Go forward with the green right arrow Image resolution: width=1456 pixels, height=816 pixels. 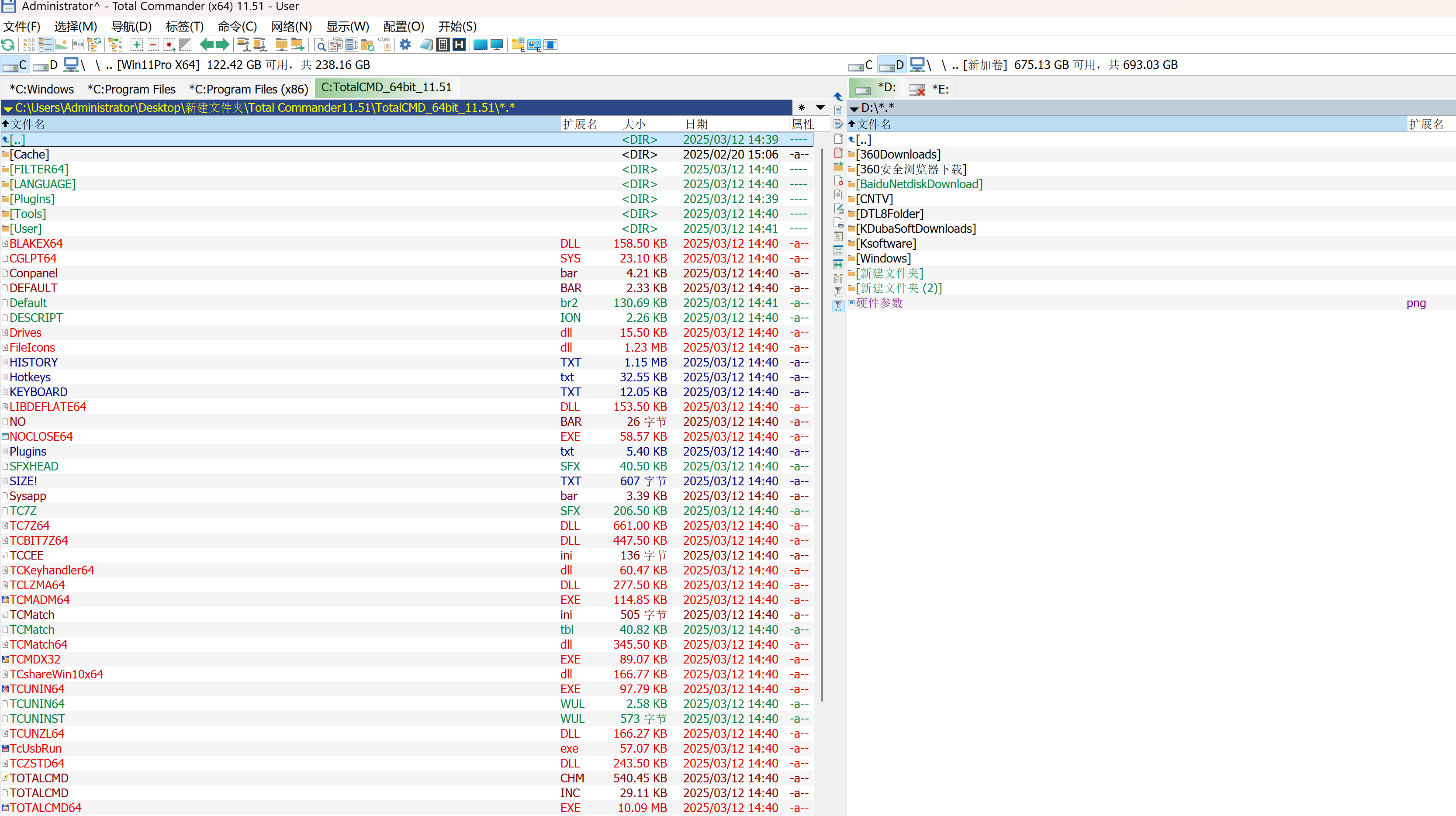coord(223,45)
